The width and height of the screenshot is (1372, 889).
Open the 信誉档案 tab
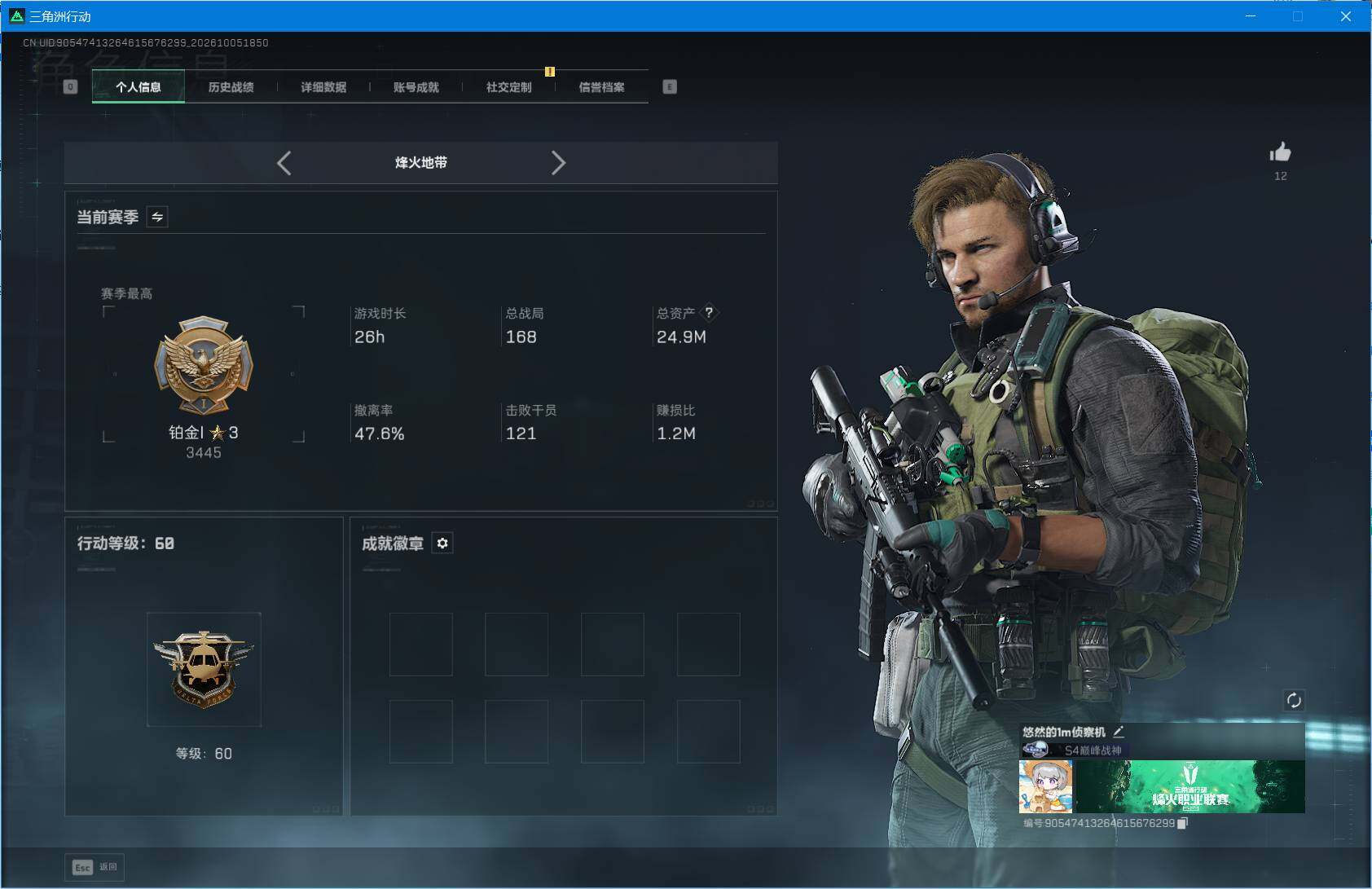tap(601, 87)
